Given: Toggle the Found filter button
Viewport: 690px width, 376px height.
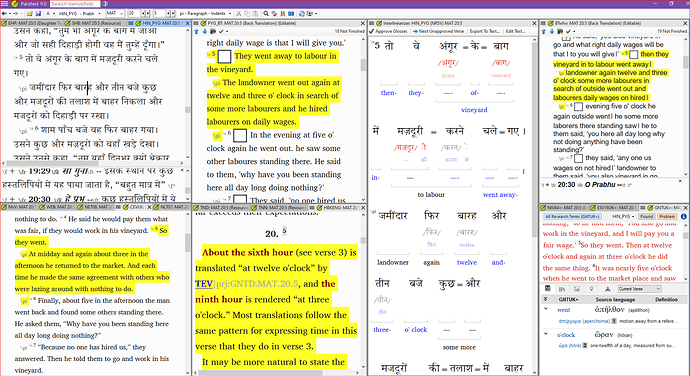Looking at the screenshot, I should click(x=646, y=217).
